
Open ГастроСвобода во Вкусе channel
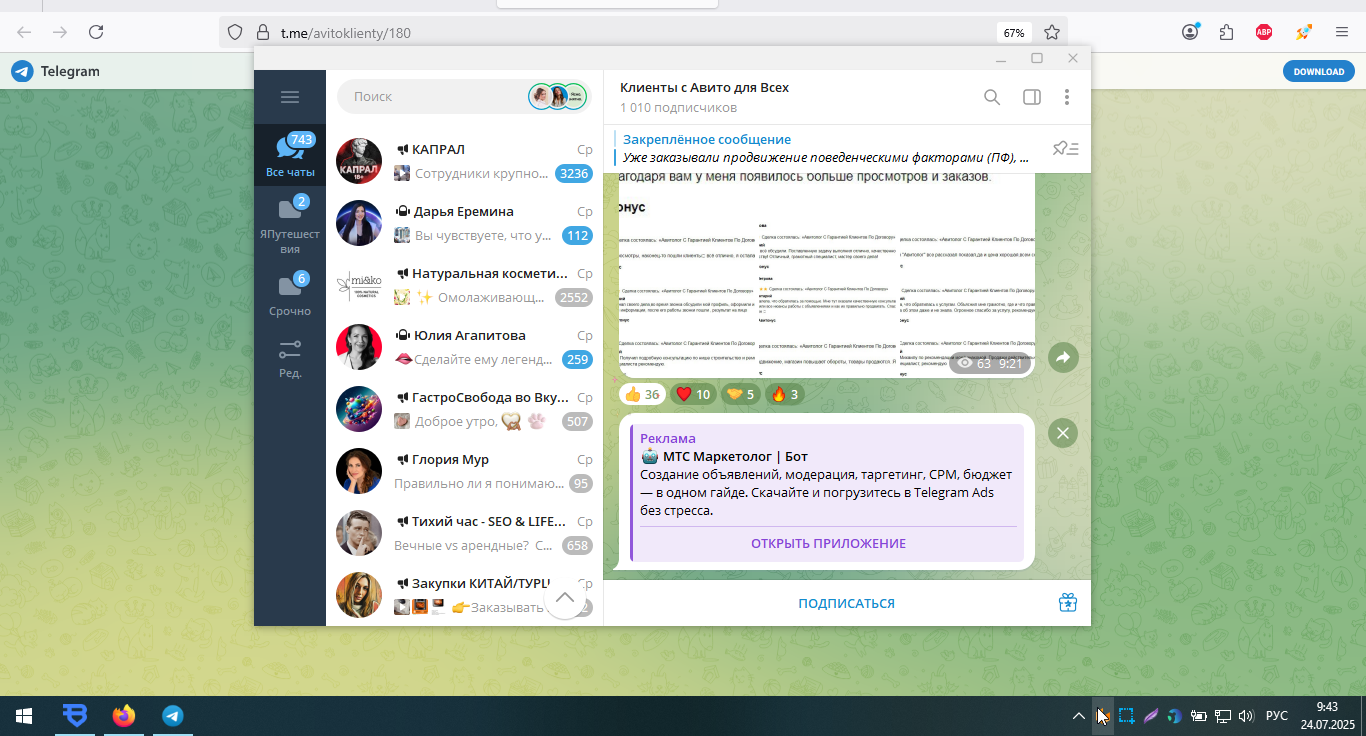pos(465,409)
